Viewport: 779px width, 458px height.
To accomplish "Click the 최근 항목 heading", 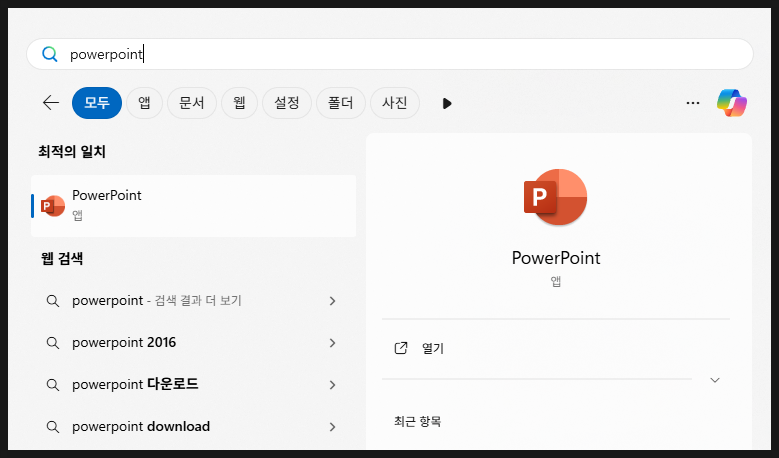I will (417, 422).
